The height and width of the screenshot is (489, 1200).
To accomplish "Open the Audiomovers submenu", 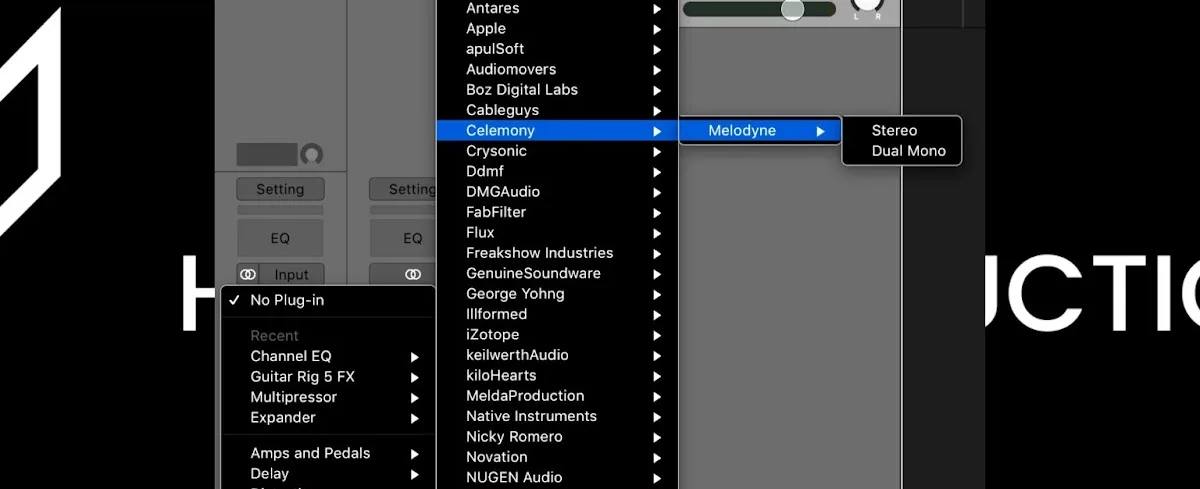I will tap(557, 69).
